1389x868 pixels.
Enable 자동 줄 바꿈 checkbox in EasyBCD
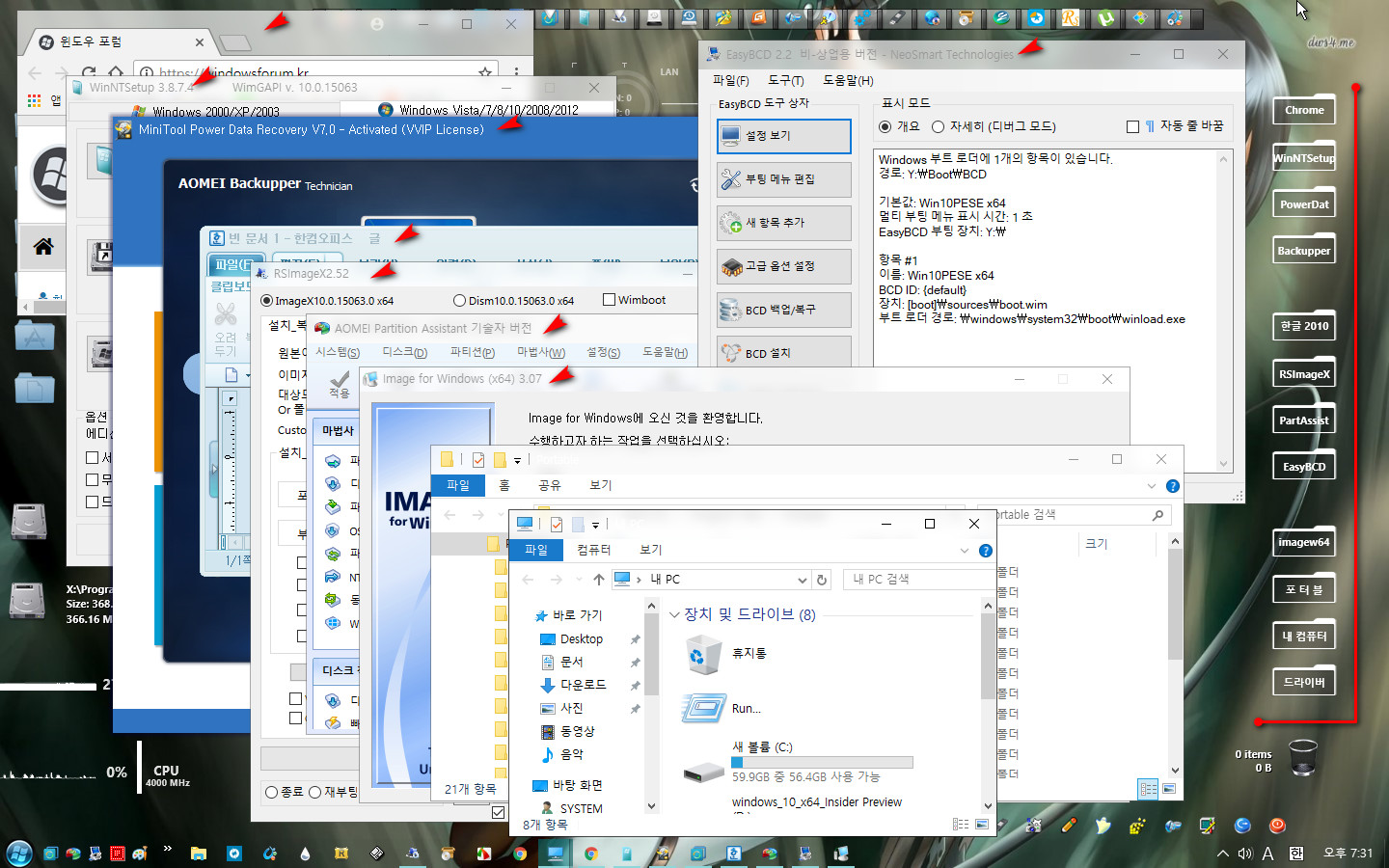point(1132,126)
